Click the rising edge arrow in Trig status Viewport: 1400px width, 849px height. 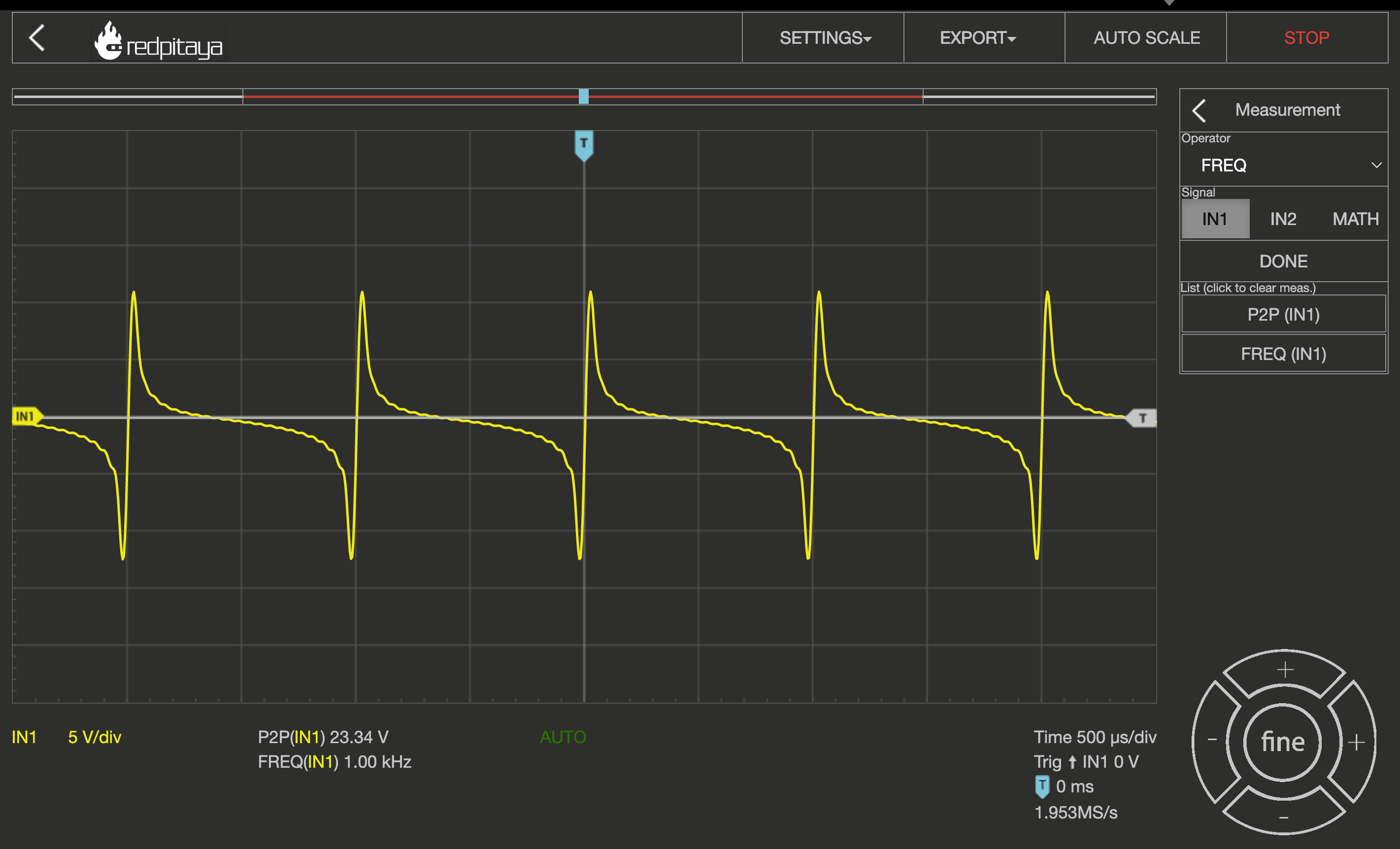point(1072,762)
